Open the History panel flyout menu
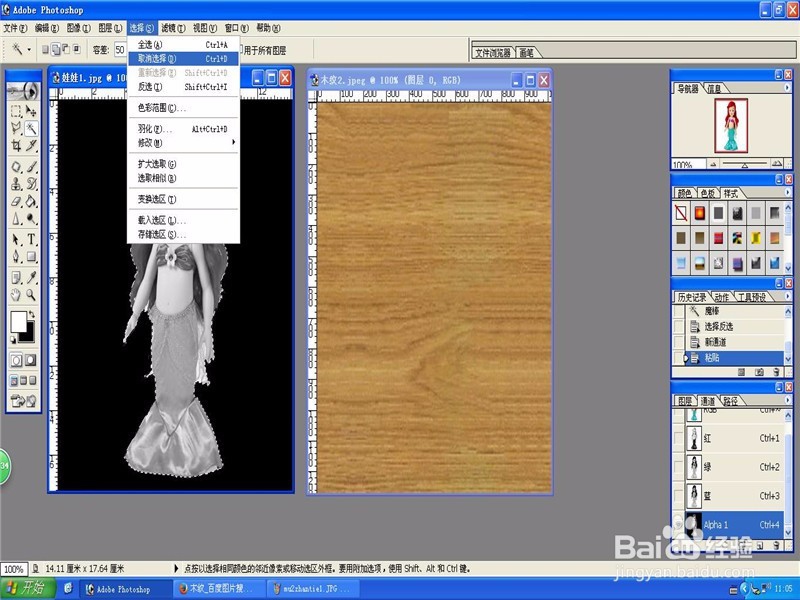 click(787, 296)
